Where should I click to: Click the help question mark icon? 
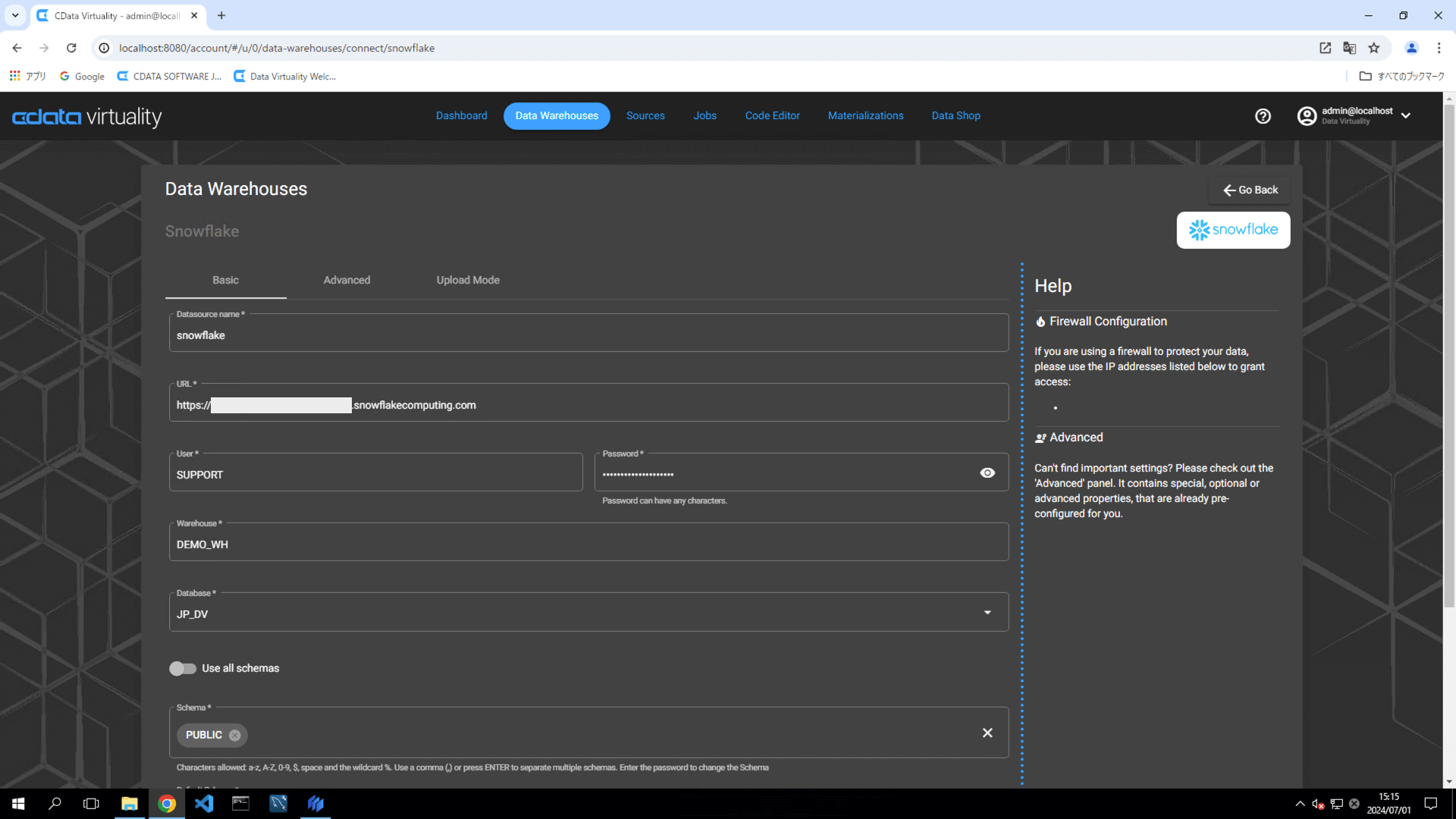(1263, 116)
